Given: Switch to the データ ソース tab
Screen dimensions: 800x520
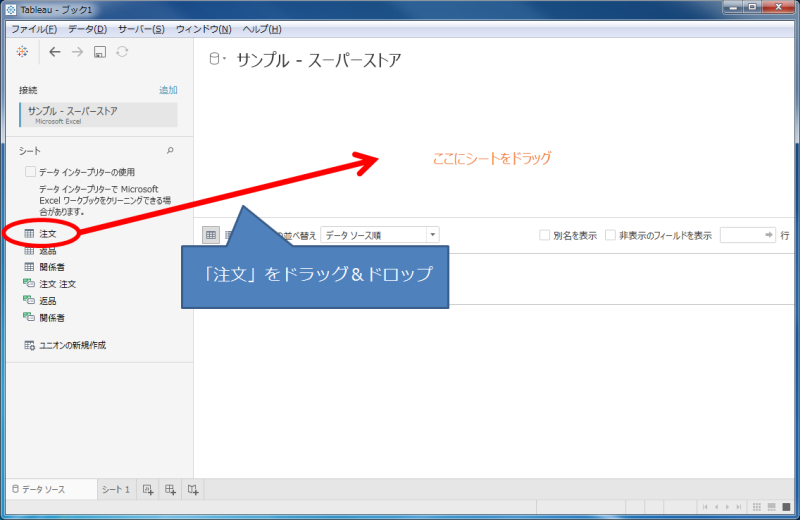Looking at the screenshot, I should pos(52,489).
